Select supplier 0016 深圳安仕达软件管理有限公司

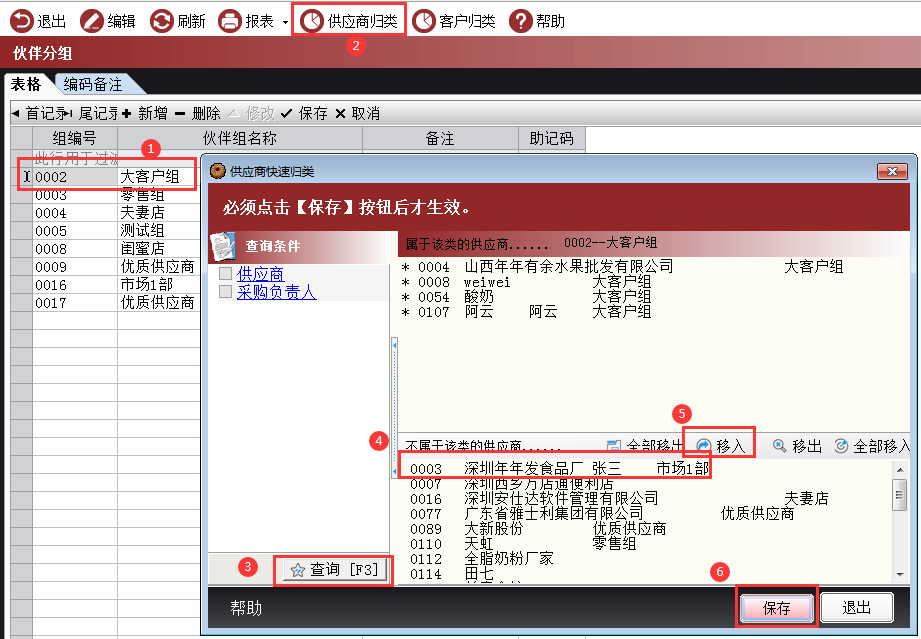(x=619, y=499)
